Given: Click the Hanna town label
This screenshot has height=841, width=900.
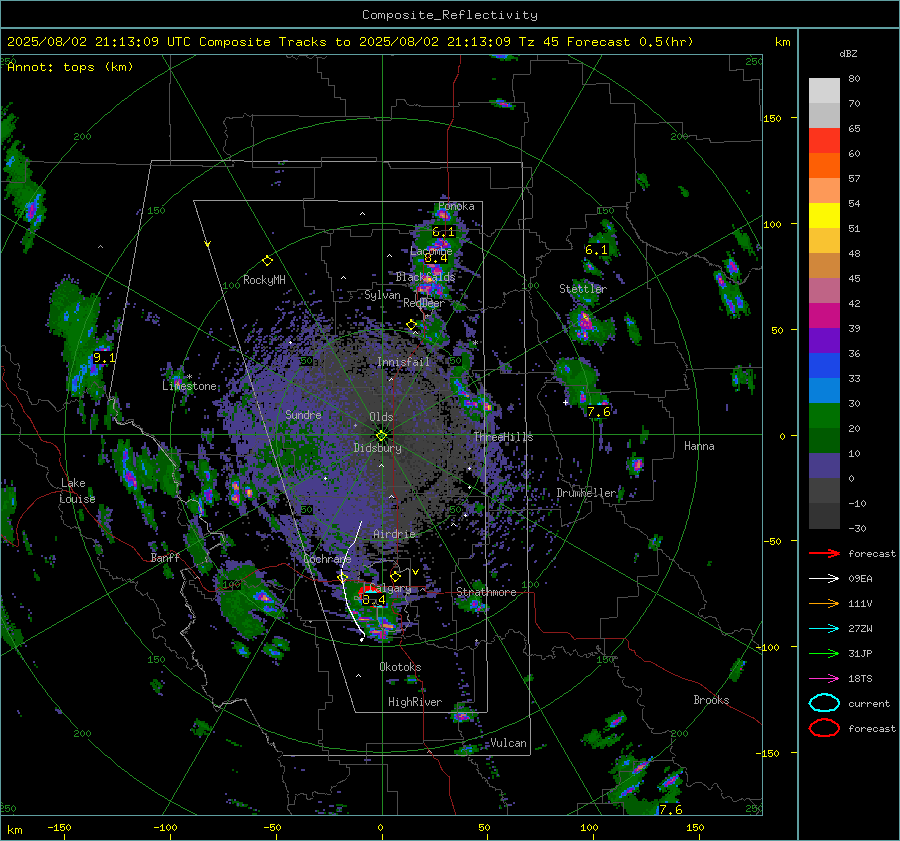Looking at the screenshot, I should 699,446.
